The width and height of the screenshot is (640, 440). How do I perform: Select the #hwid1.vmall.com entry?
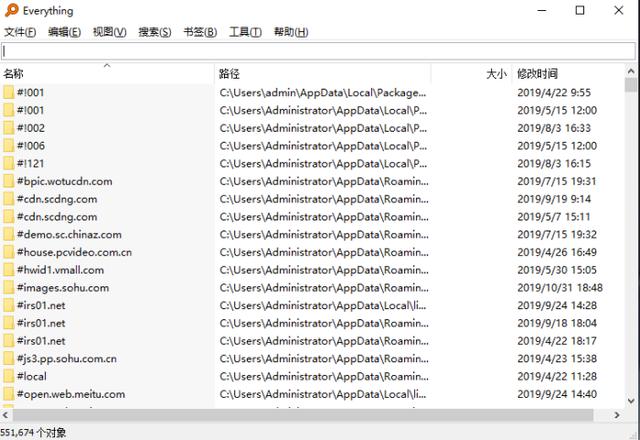point(60,270)
